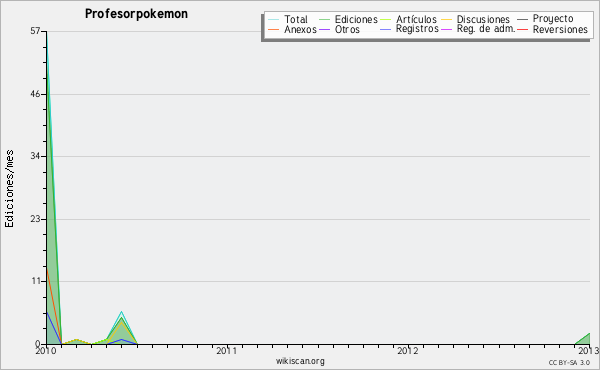Image resolution: width=600 pixels, height=370 pixels.
Task: Click the y-axis value 11
Action: pos(36,281)
